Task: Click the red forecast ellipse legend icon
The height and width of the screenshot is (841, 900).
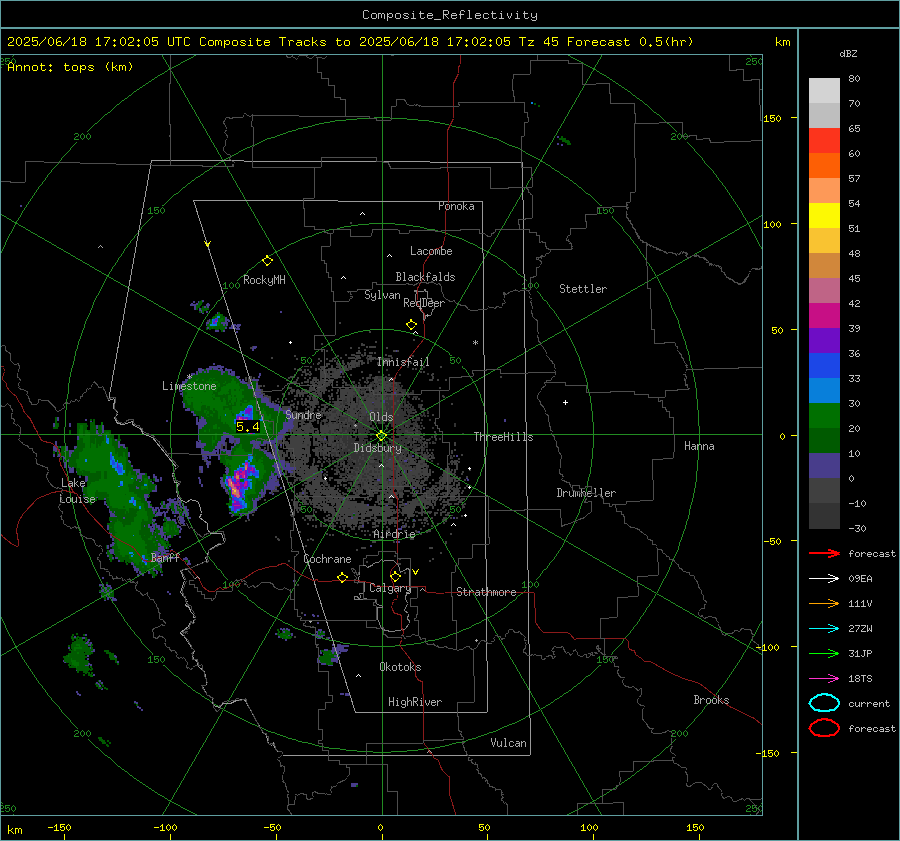Action: [824, 728]
